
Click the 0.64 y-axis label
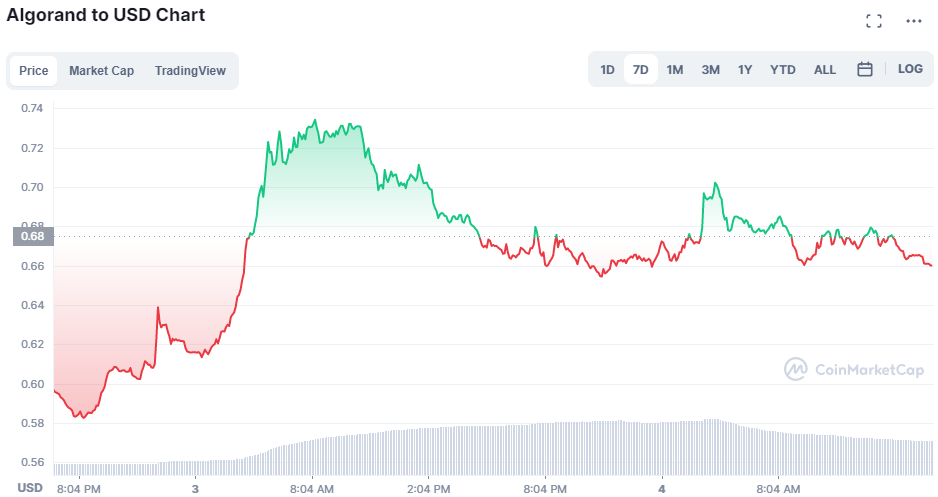pos(32,305)
